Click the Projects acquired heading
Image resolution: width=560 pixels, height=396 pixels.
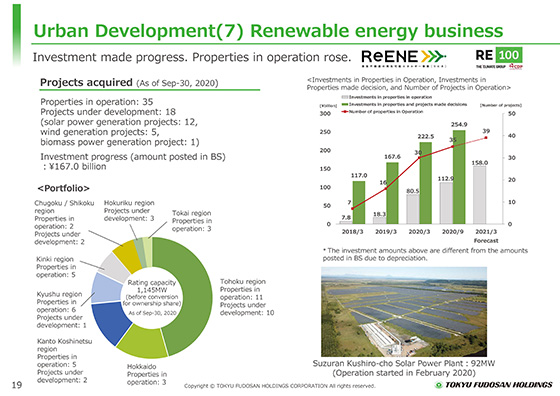tap(129, 83)
